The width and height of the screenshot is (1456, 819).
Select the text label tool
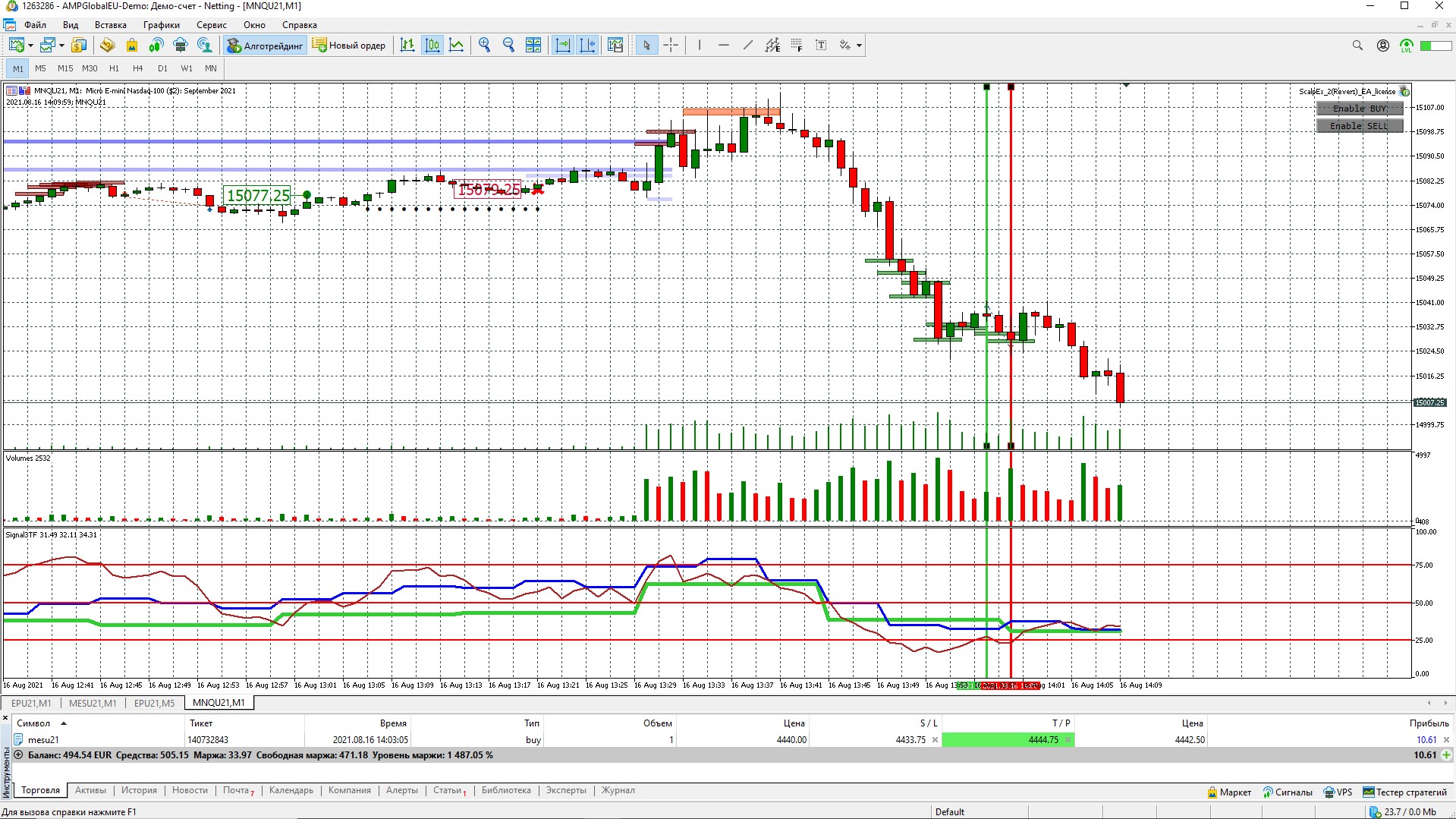821,46
